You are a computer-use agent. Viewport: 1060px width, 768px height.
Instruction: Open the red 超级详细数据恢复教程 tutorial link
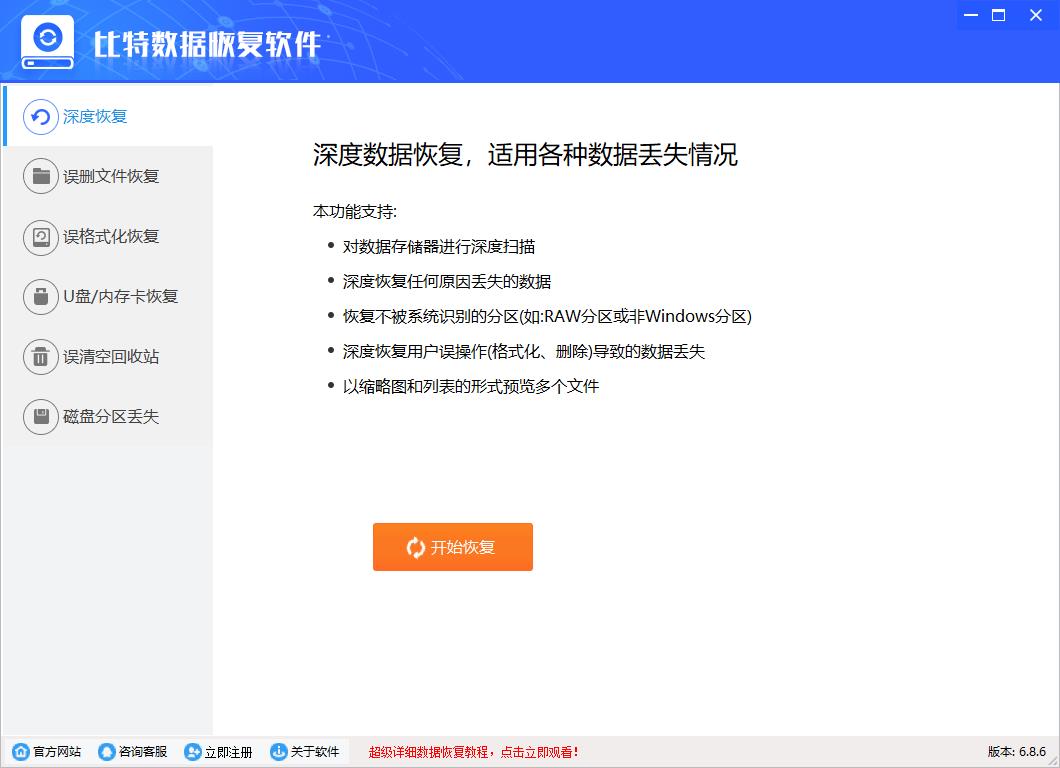[474, 752]
